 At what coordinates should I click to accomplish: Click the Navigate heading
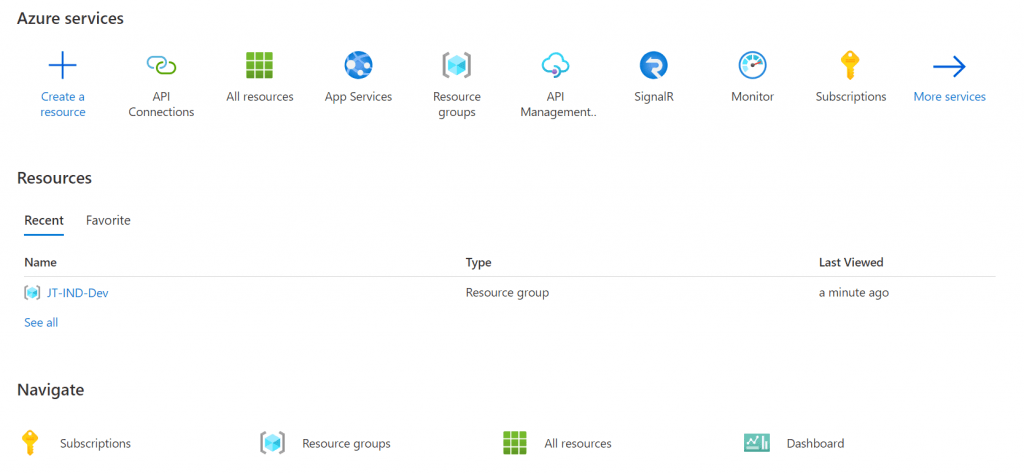pos(50,390)
